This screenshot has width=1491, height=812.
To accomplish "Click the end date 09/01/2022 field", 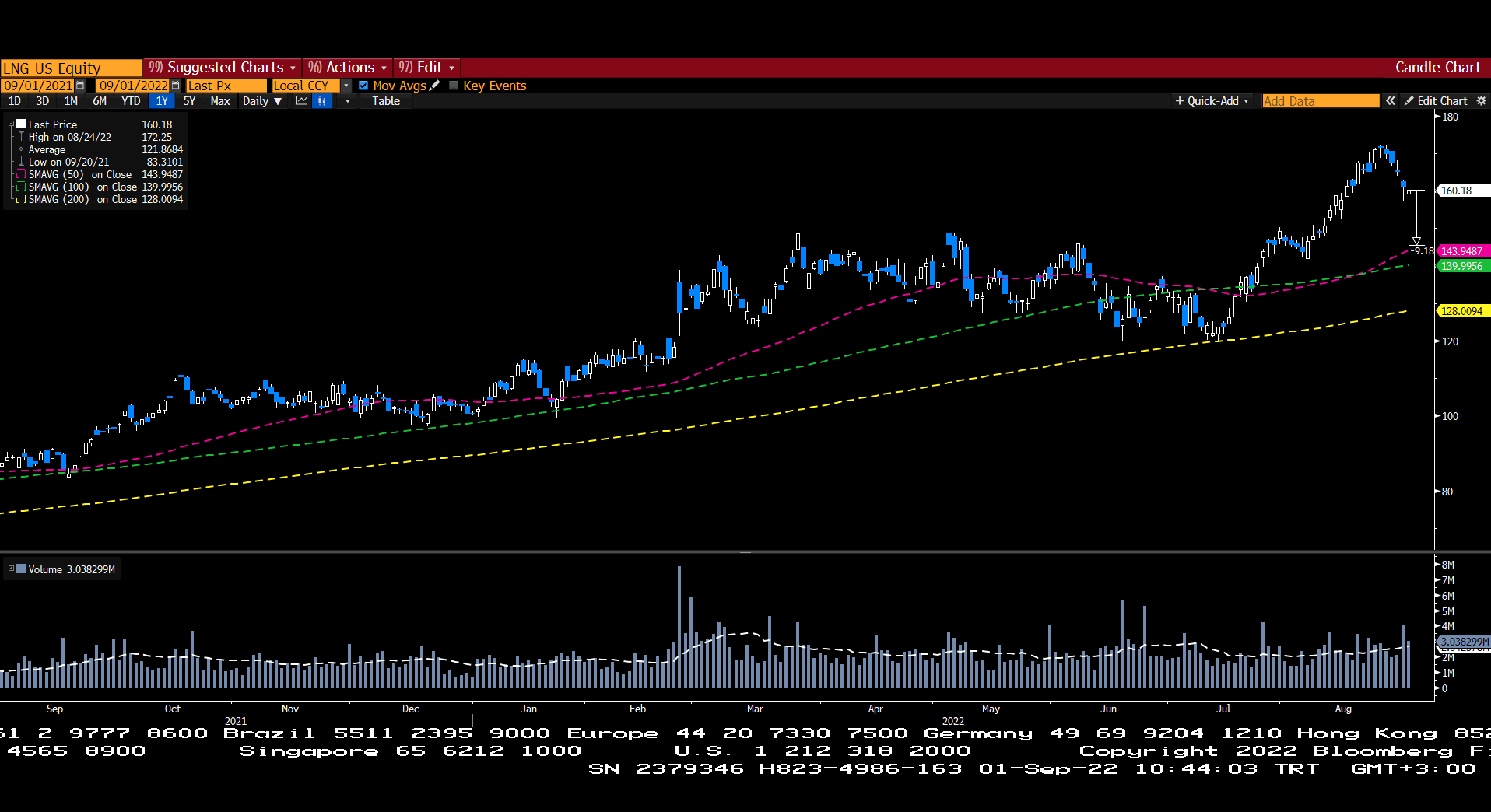I will [133, 86].
